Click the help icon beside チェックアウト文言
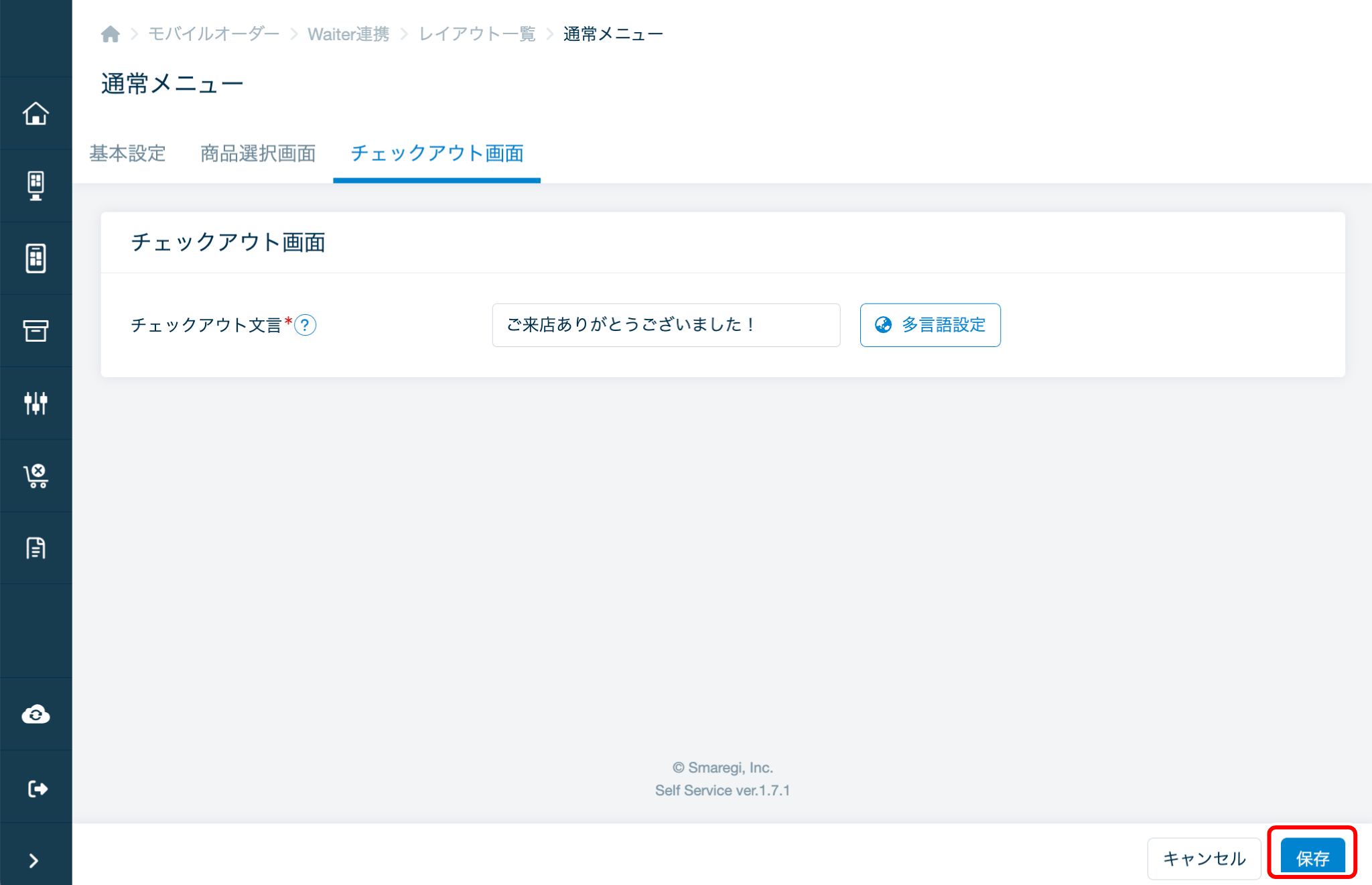 (x=305, y=325)
